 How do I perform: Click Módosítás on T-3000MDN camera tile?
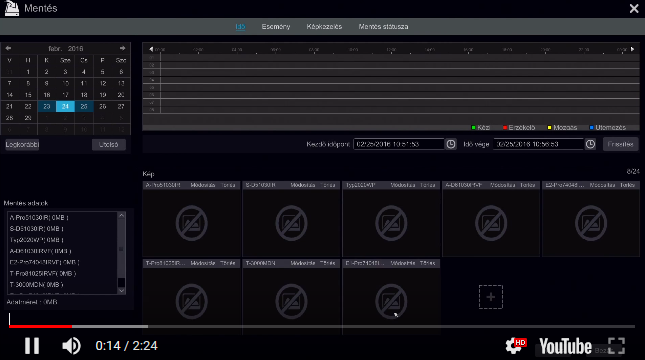[x=303, y=263]
